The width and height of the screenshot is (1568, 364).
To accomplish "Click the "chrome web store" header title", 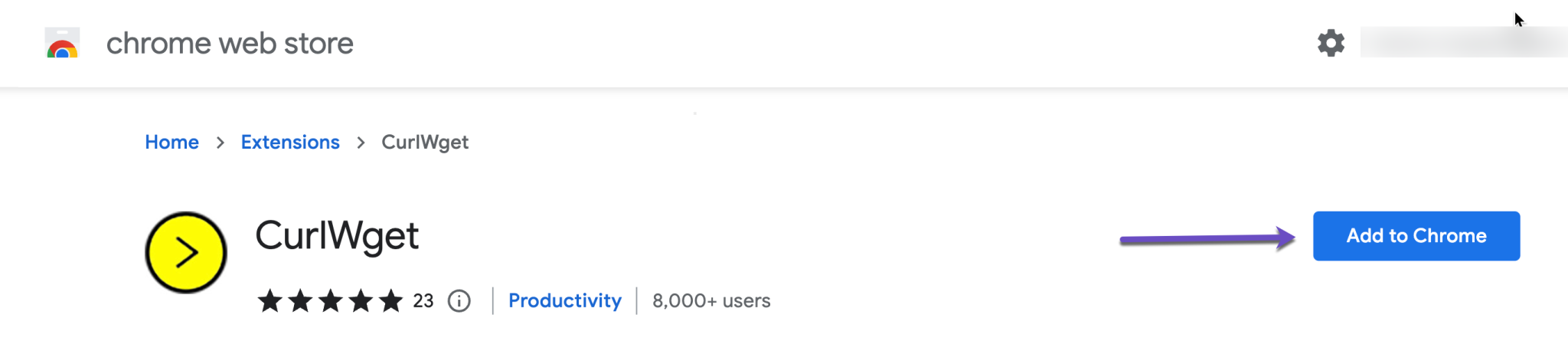I will tap(230, 44).
